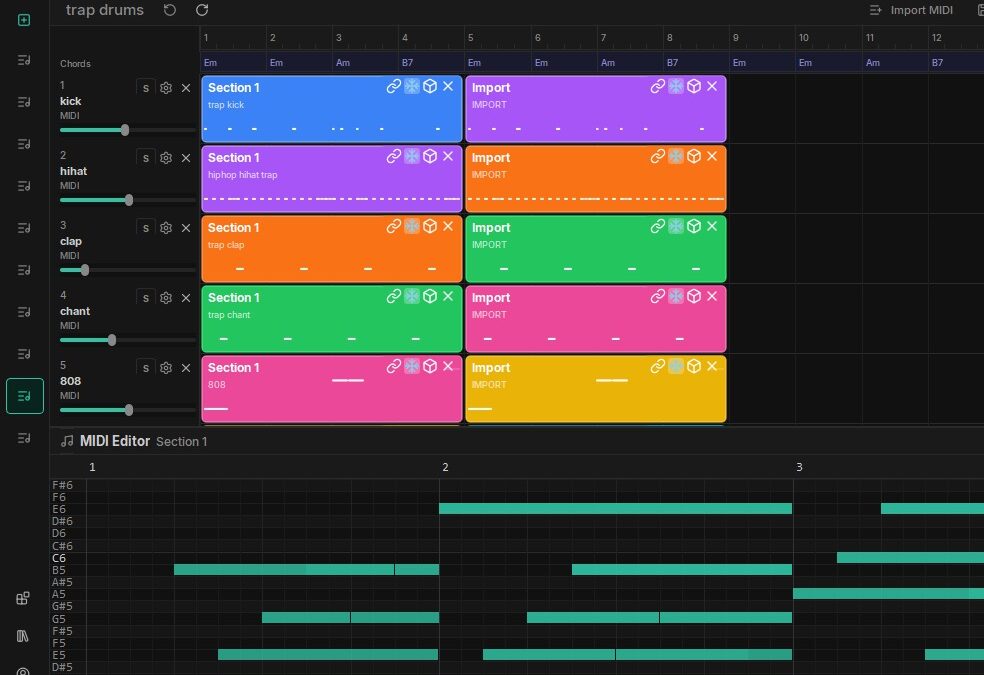Image resolution: width=984 pixels, height=675 pixels.
Task: Click the undo arrow next to trap drums title
Action: coord(169,10)
